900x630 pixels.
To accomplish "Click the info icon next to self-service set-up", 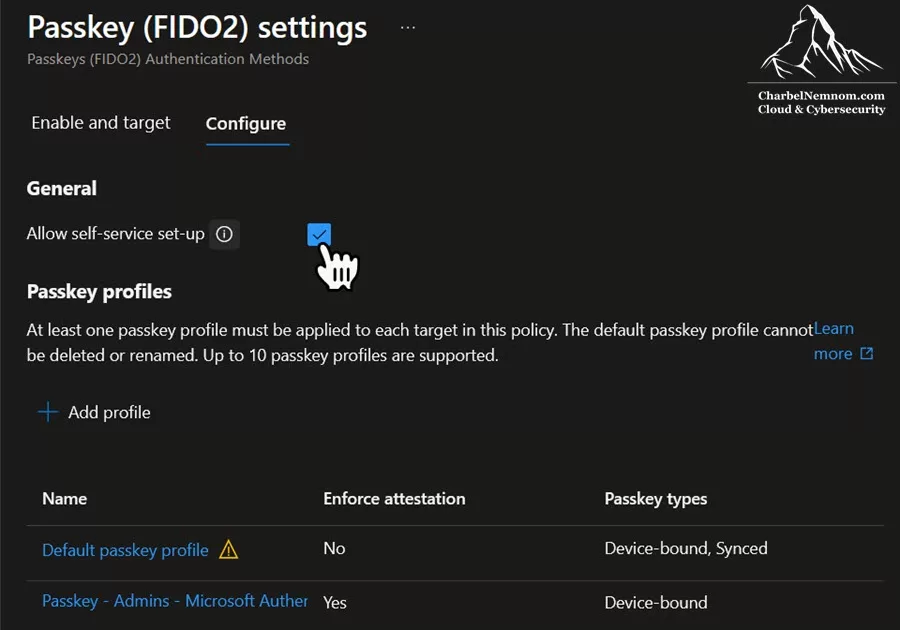I will tap(224, 234).
